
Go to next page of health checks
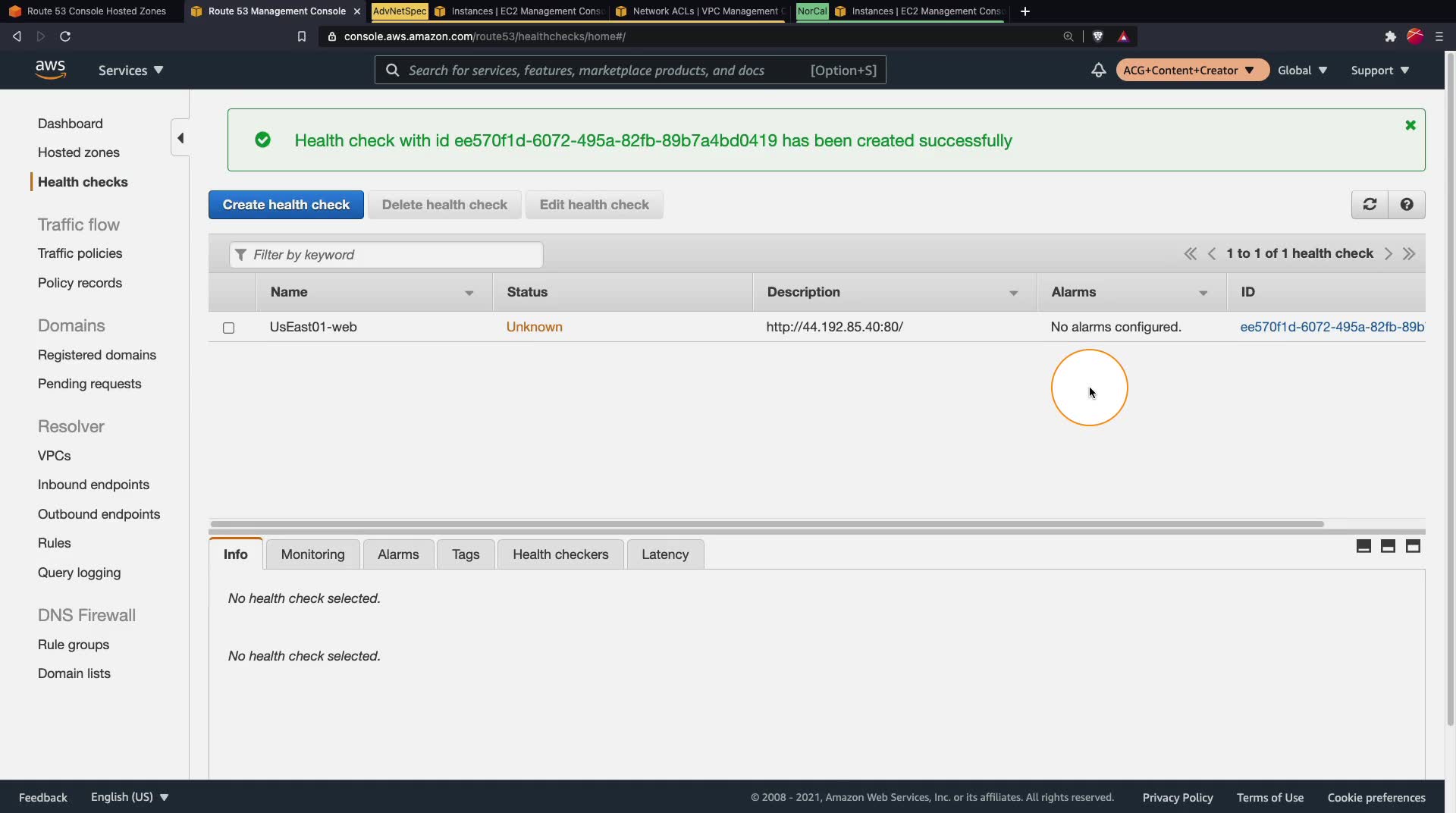pyautogui.click(x=1388, y=254)
